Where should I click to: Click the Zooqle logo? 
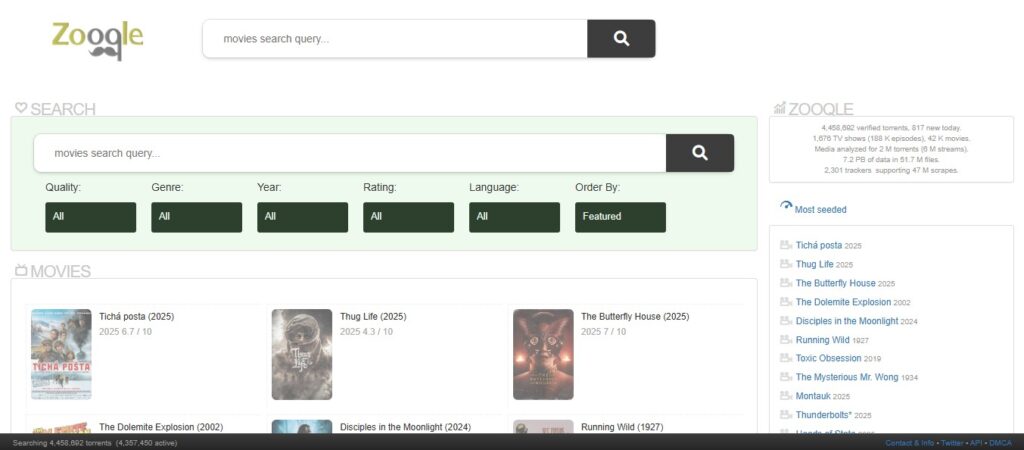(x=97, y=40)
